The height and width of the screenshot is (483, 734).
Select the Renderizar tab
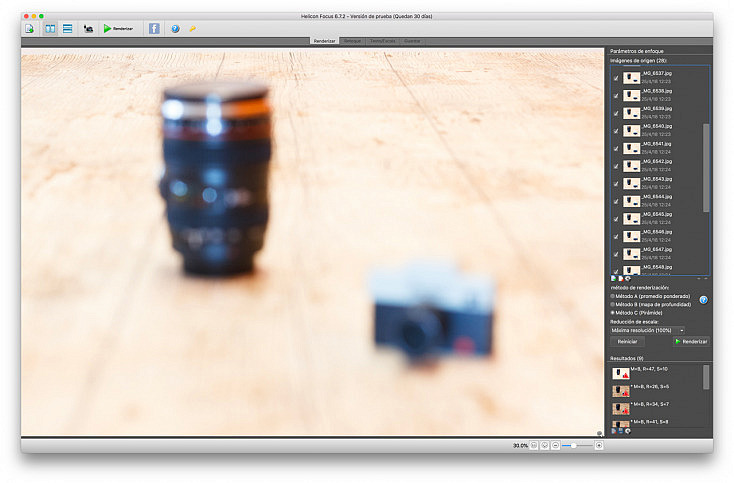coord(324,41)
